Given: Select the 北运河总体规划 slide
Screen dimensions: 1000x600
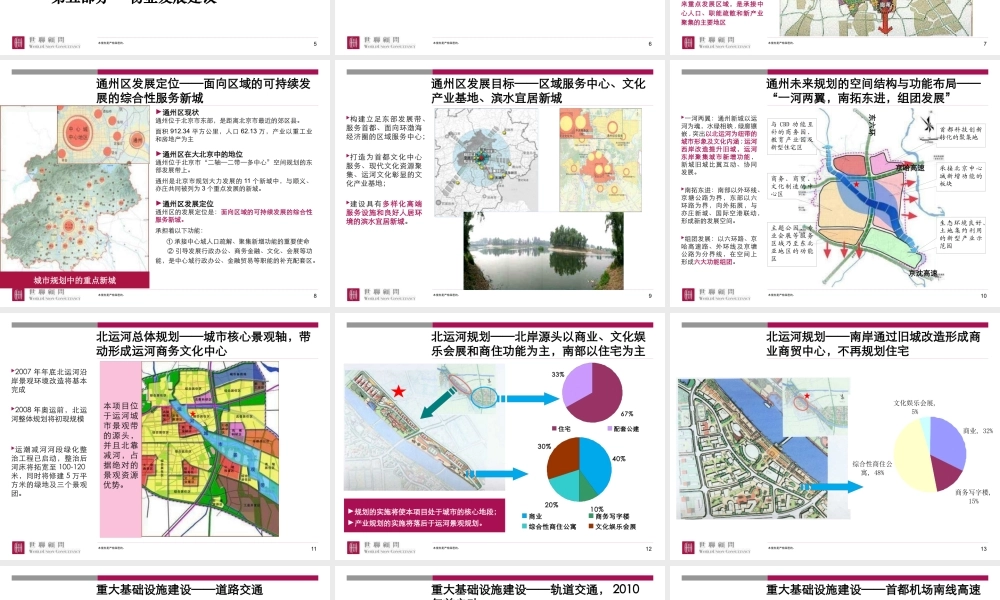Looking at the screenshot, I should (165, 436).
